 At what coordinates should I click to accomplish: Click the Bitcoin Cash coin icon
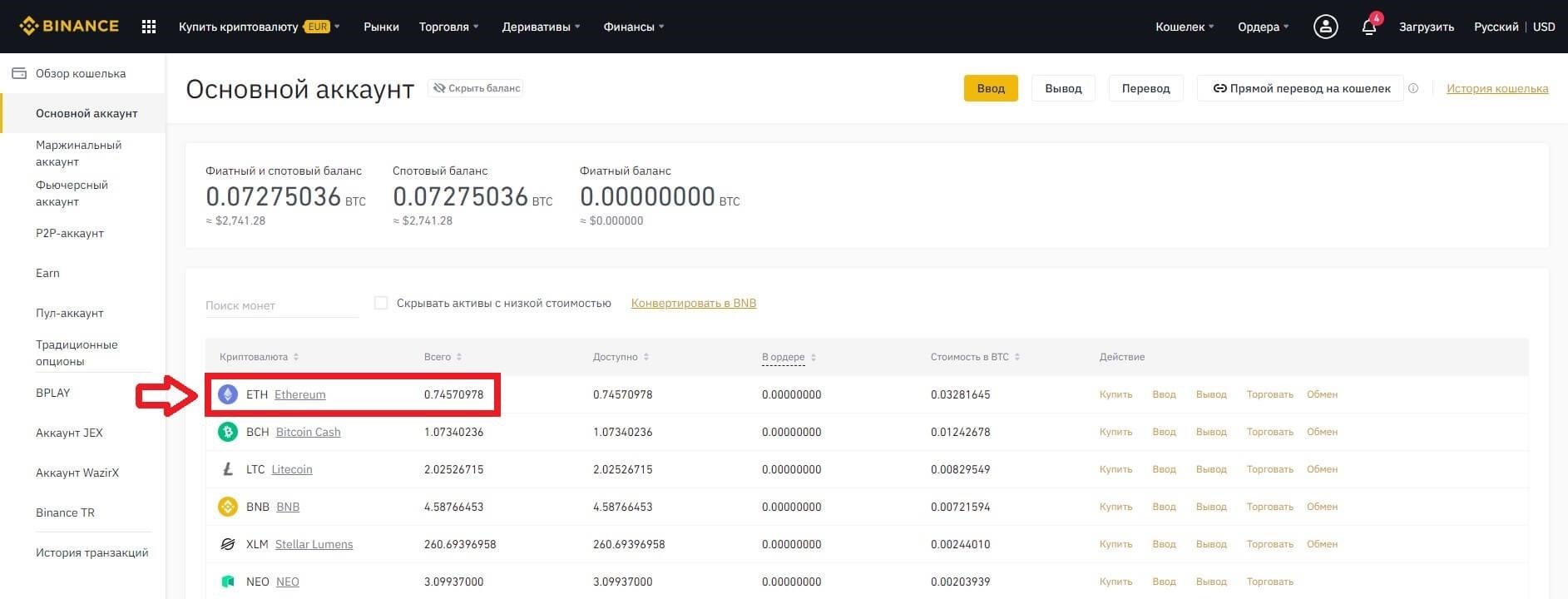[228, 432]
